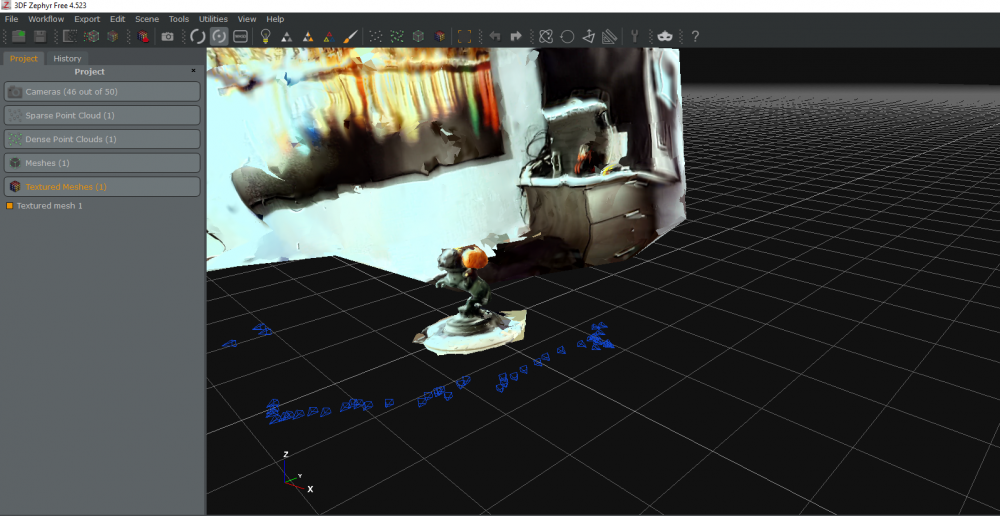The image size is (1000, 516).
Task: Click the XYZ axis gizmo in viewport
Action: 297,472
